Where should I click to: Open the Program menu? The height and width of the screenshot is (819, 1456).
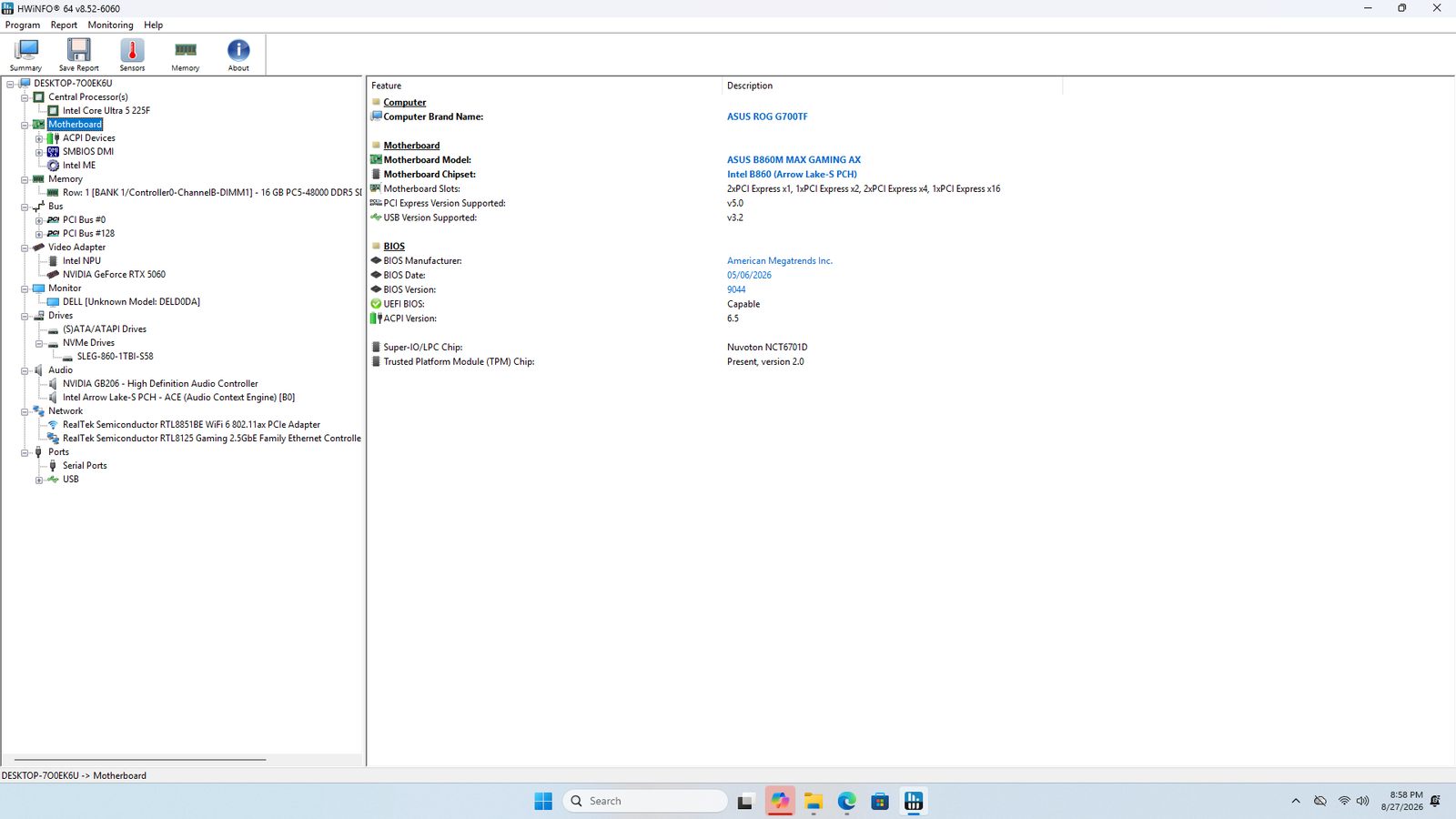pos(23,25)
